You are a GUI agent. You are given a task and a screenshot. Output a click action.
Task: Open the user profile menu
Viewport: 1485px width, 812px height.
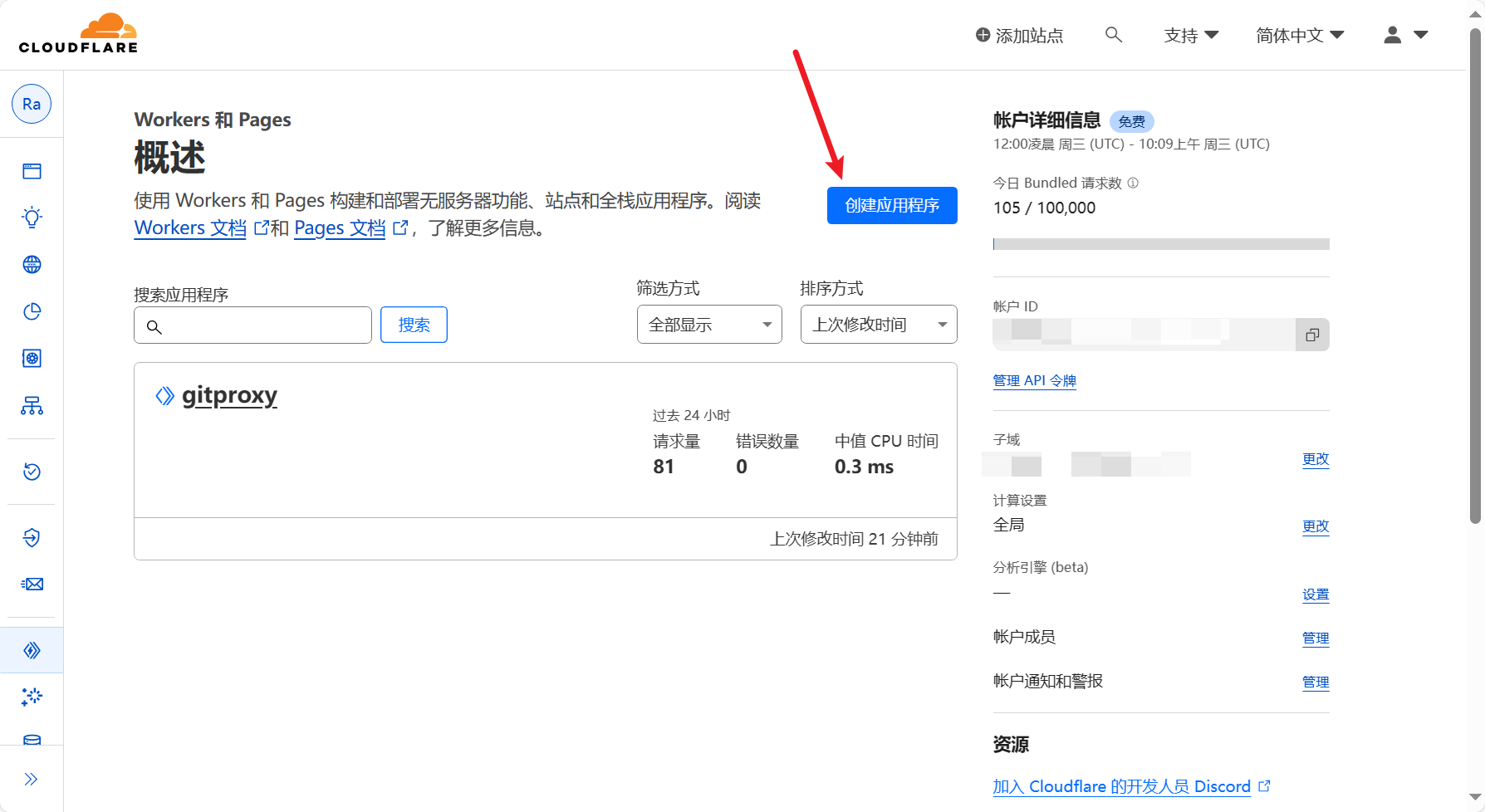[x=1404, y=35]
